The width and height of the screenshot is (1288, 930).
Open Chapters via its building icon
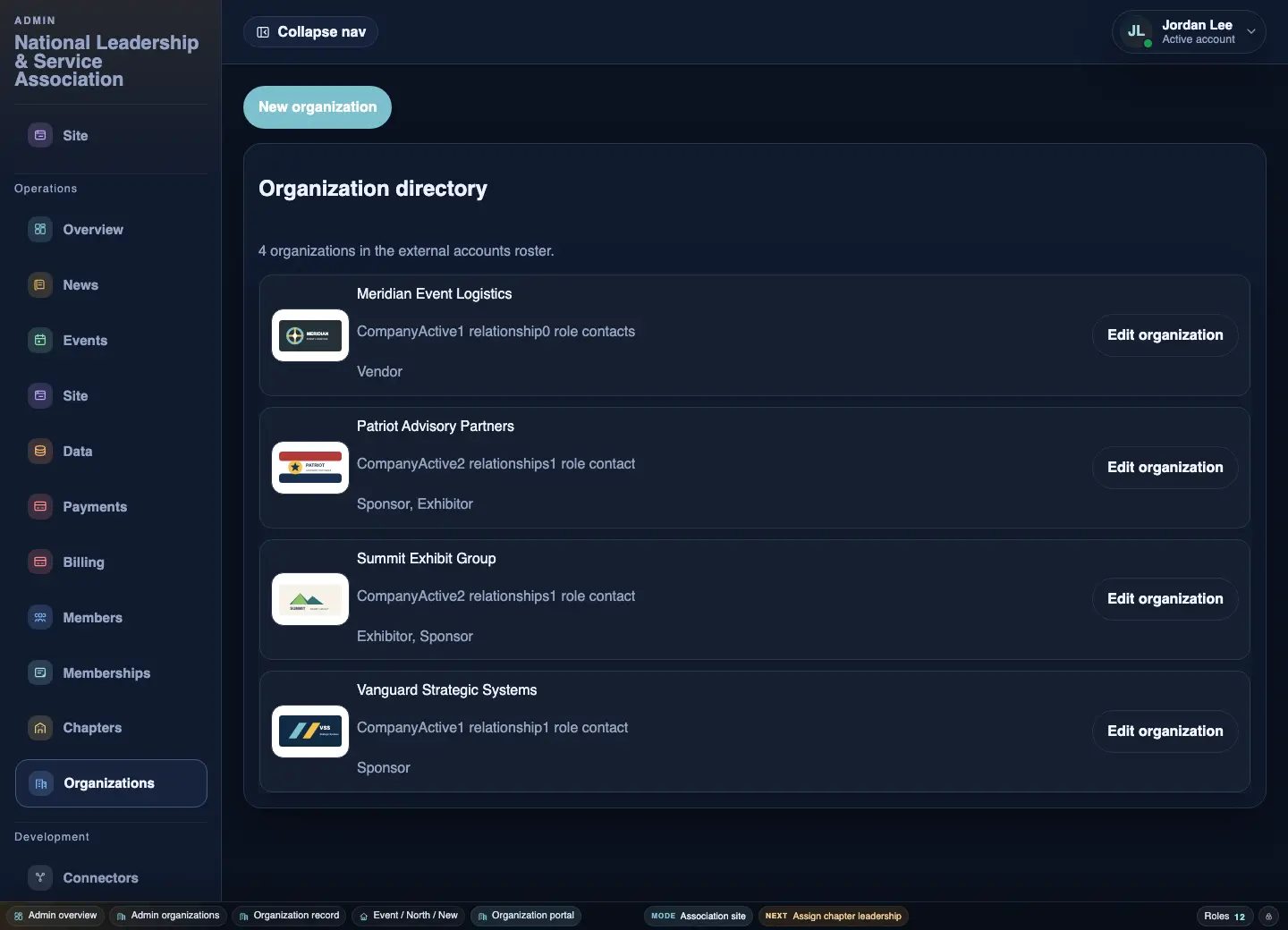pyautogui.click(x=40, y=728)
